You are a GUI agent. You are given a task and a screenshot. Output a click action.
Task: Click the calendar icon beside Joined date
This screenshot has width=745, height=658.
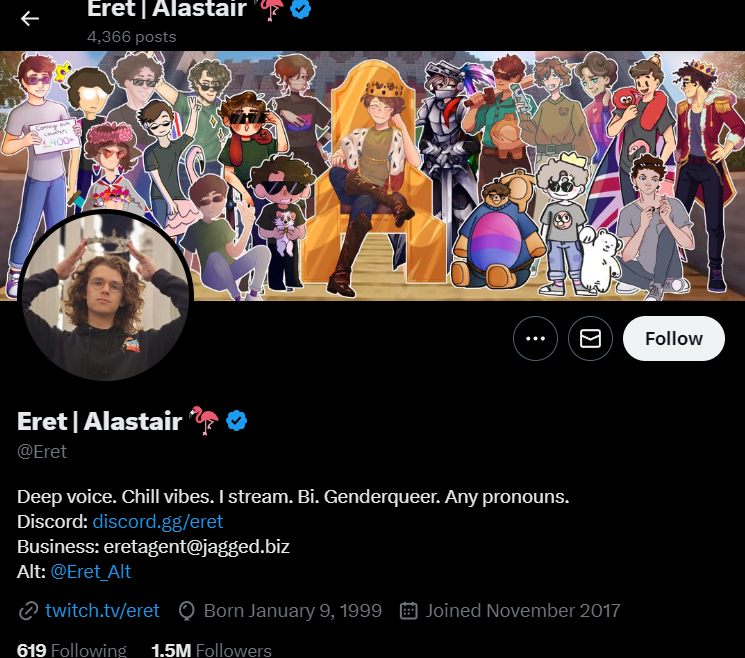(409, 611)
